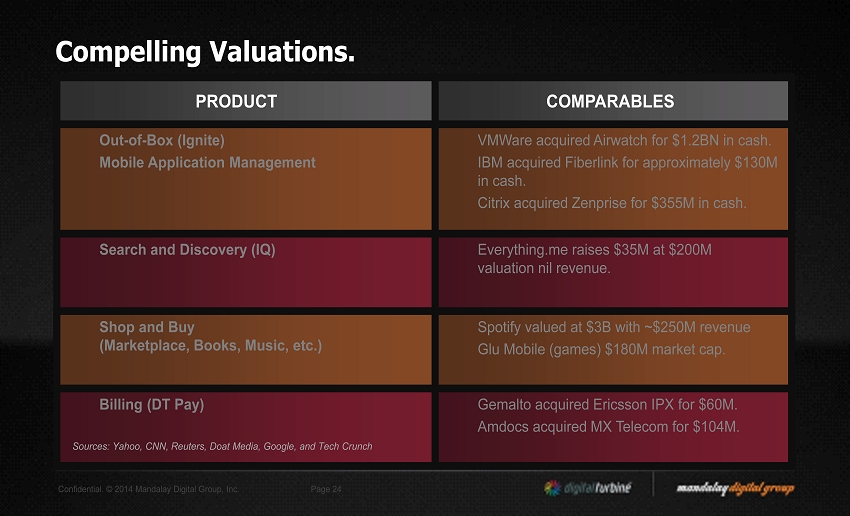Click VMWare acquired Airwatch line
Viewport: 850px width, 516px height.
point(625,140)
